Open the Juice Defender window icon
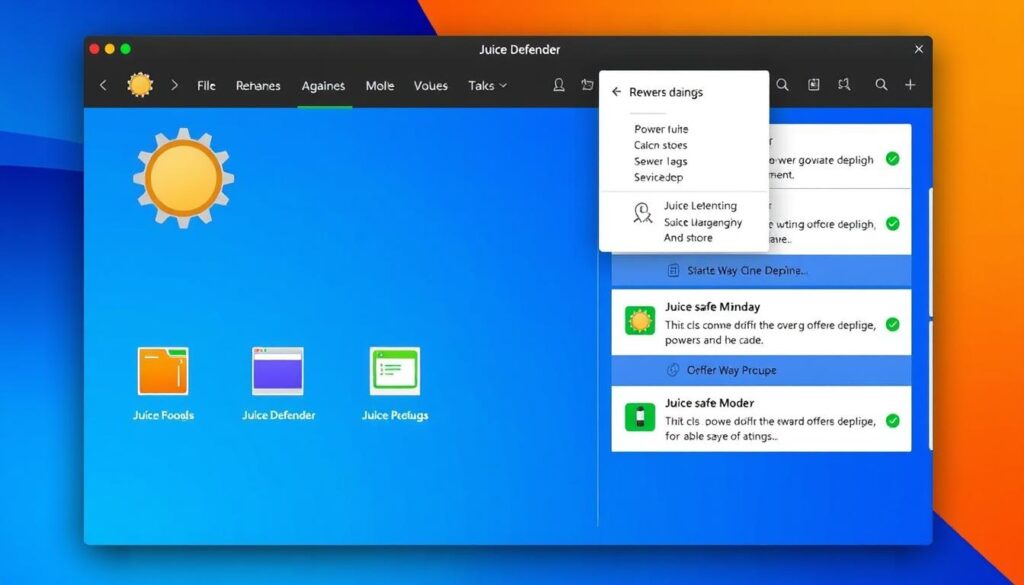This screenshot has height=585, width=1024. coord(277,371)
